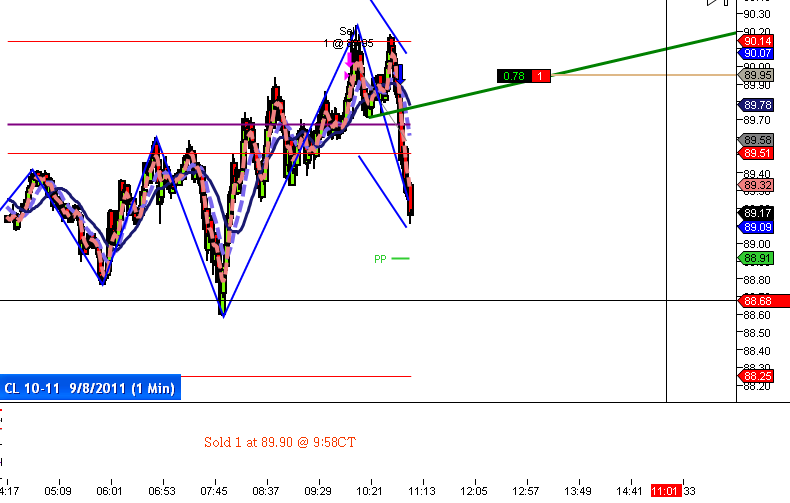This screenshot has height=503, width=790.
Task: Click the 13:49 time axis label
Action: [x=578, y=491]
